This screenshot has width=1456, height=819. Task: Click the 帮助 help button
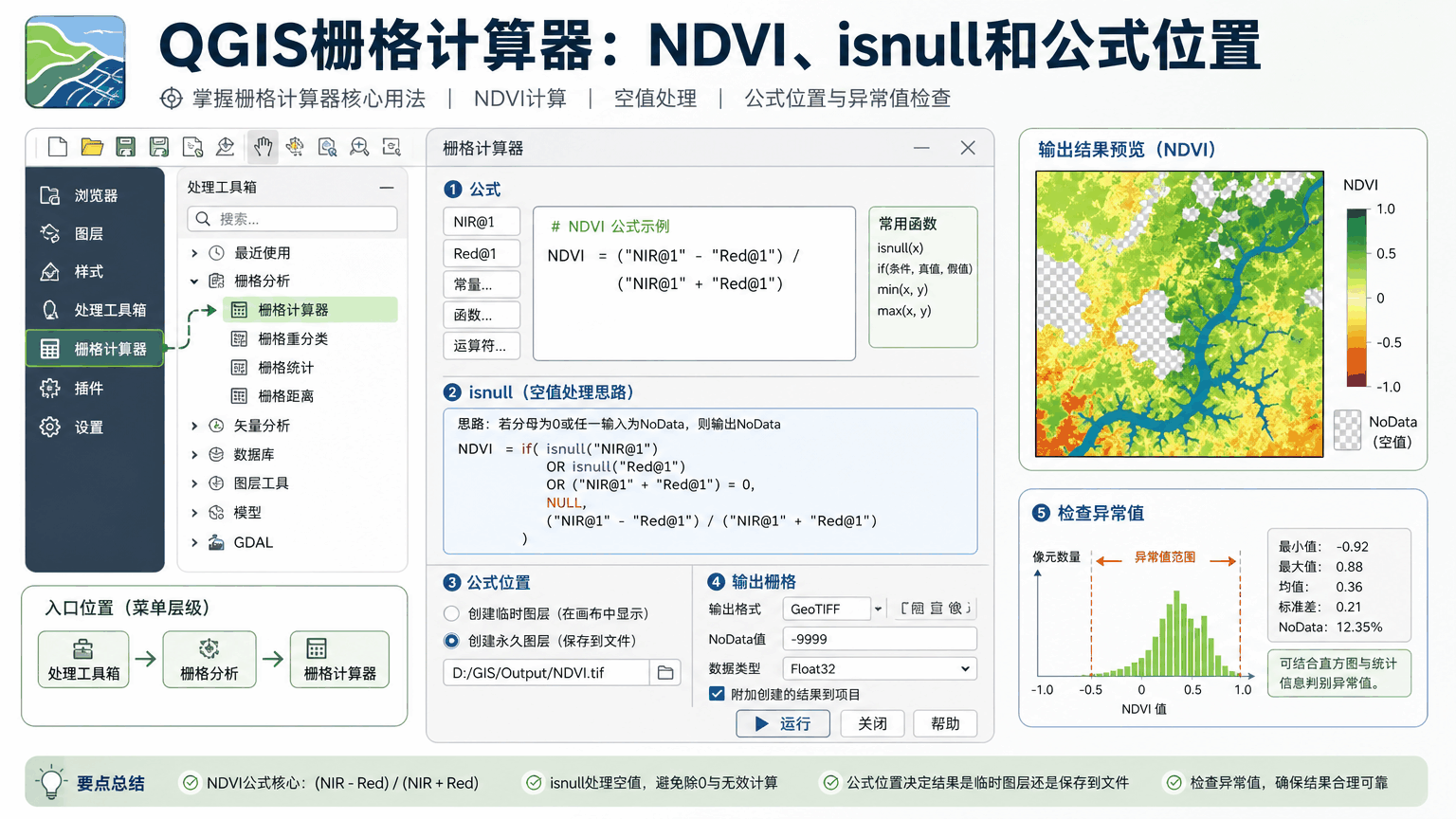[945, 724]
